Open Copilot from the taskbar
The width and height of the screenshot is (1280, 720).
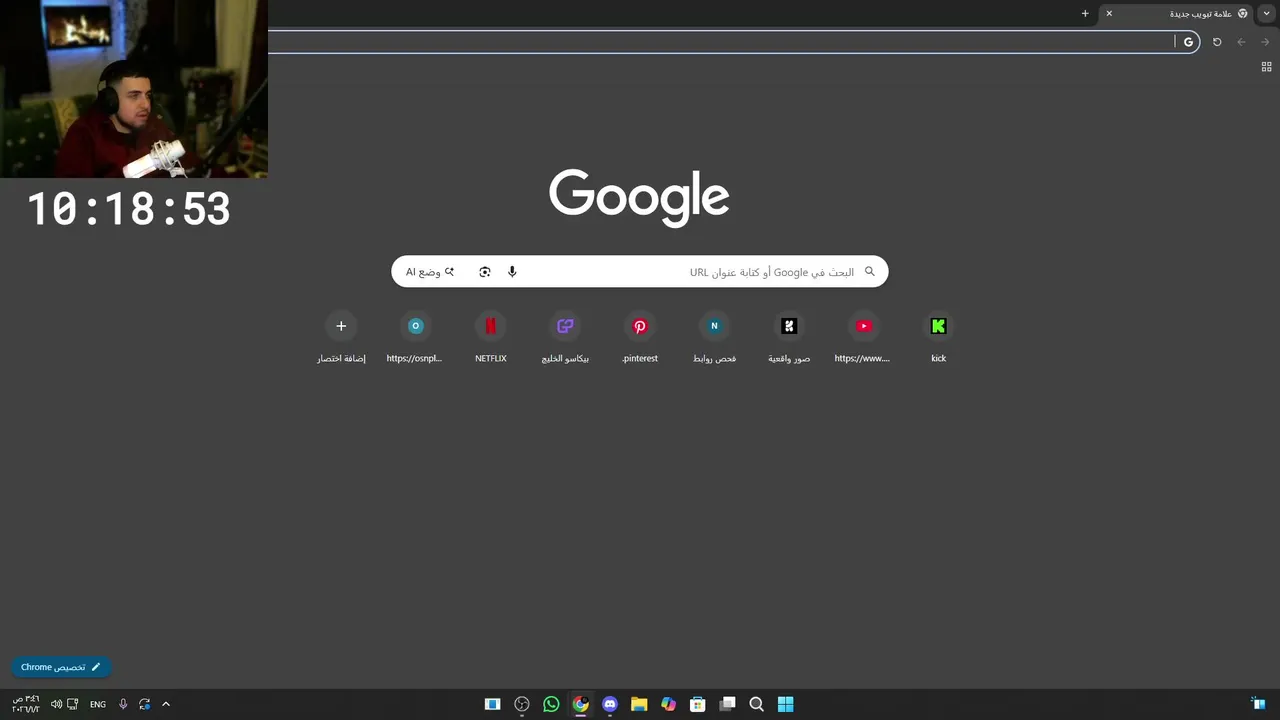668,704
